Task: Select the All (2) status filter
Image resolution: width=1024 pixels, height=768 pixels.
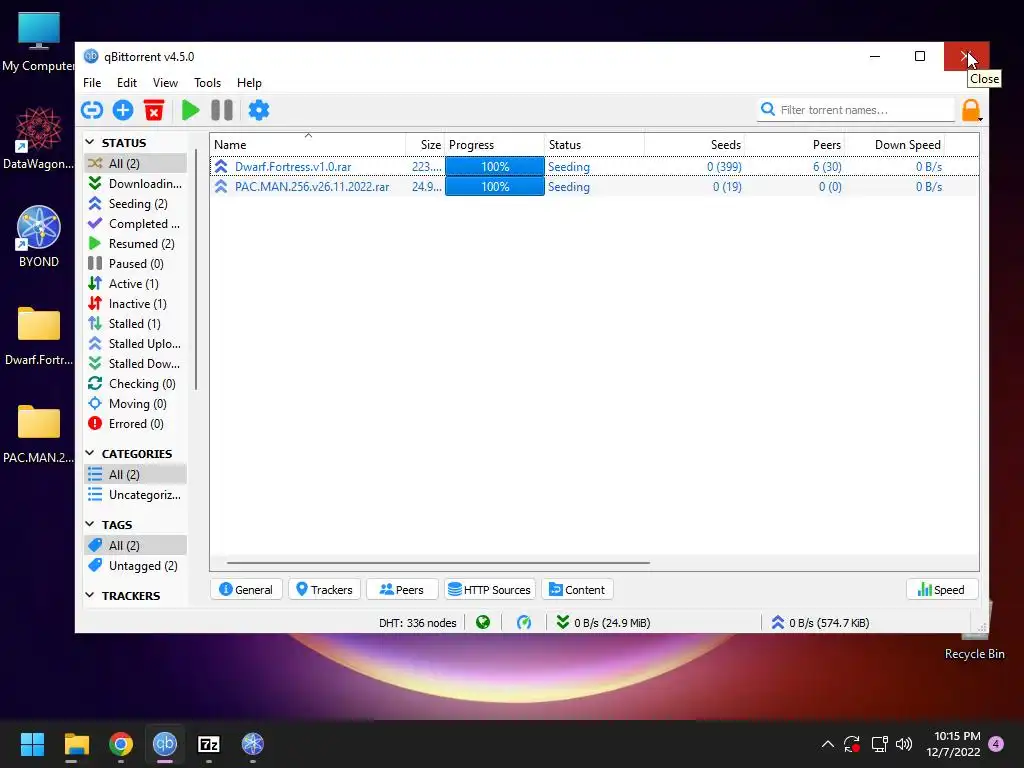Action: point(135,163)
